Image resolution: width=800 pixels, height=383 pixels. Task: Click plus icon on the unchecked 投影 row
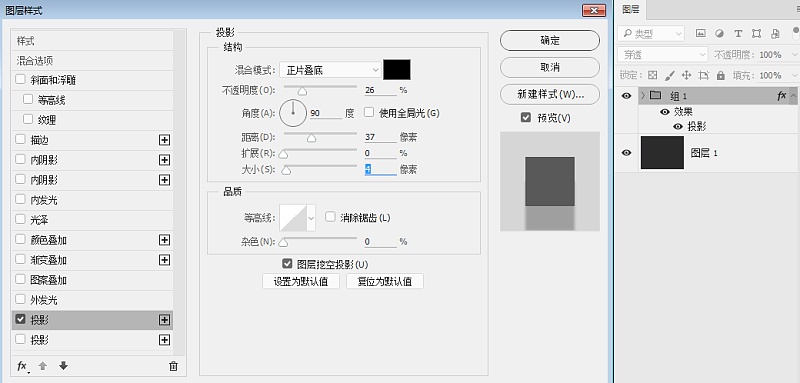pos(164,340)
